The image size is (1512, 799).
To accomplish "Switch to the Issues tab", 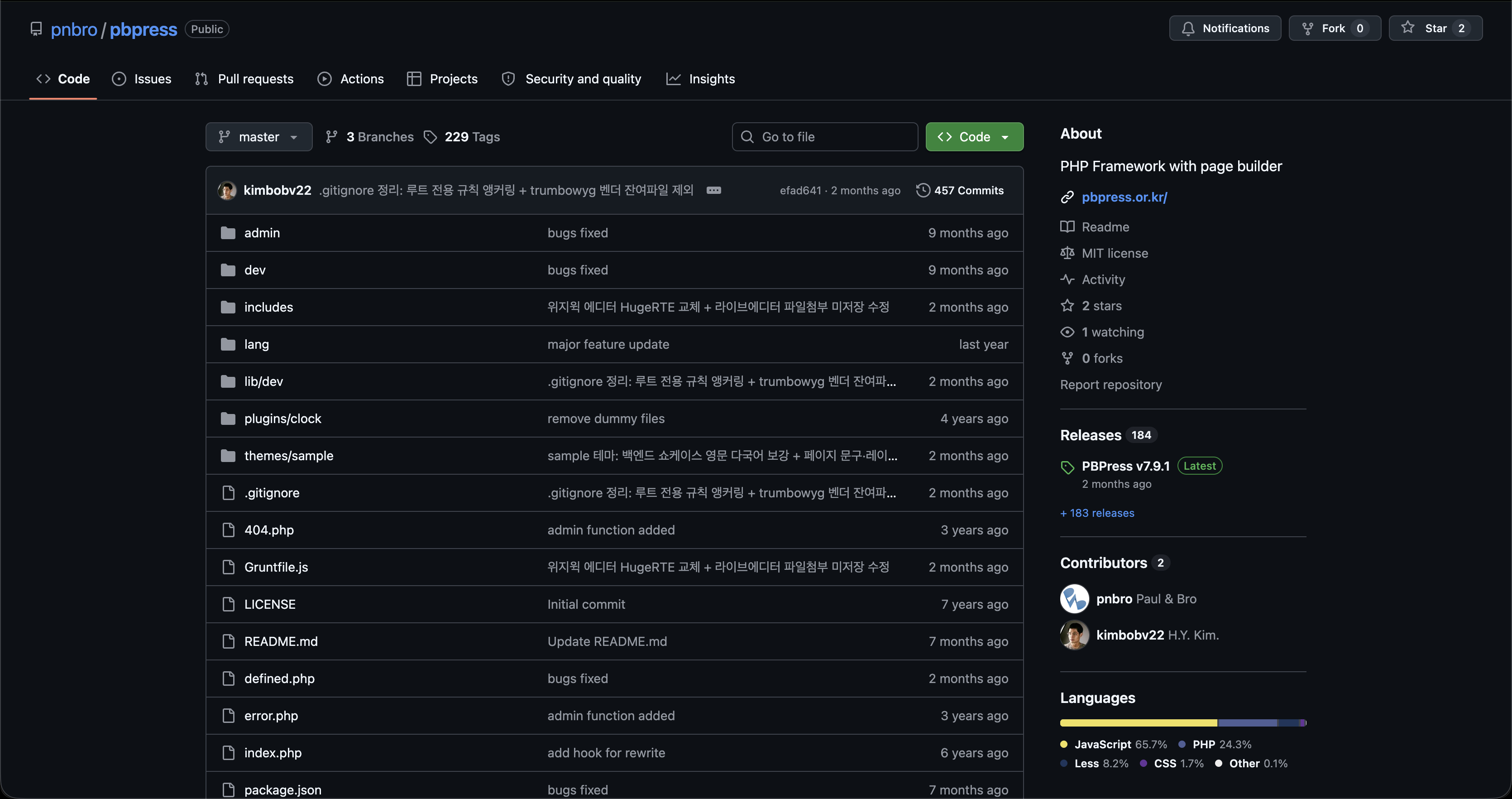I will pos(141,79).
